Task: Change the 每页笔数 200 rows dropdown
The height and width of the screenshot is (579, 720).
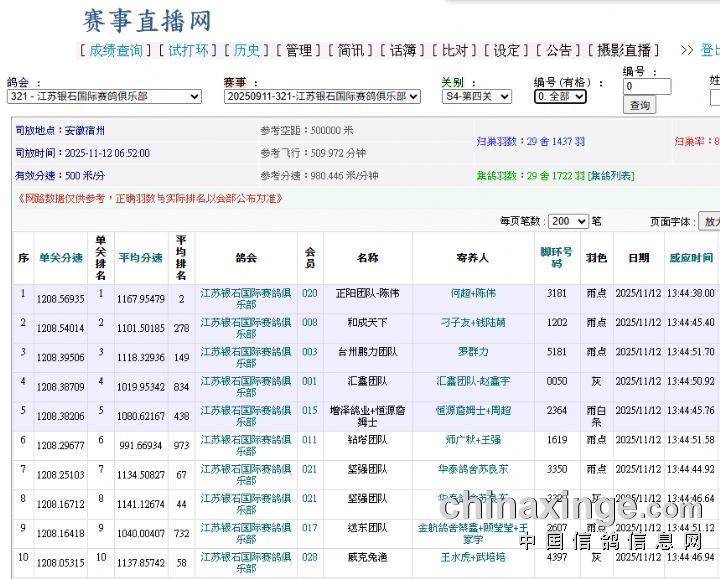Action: (x=567, y=221)
